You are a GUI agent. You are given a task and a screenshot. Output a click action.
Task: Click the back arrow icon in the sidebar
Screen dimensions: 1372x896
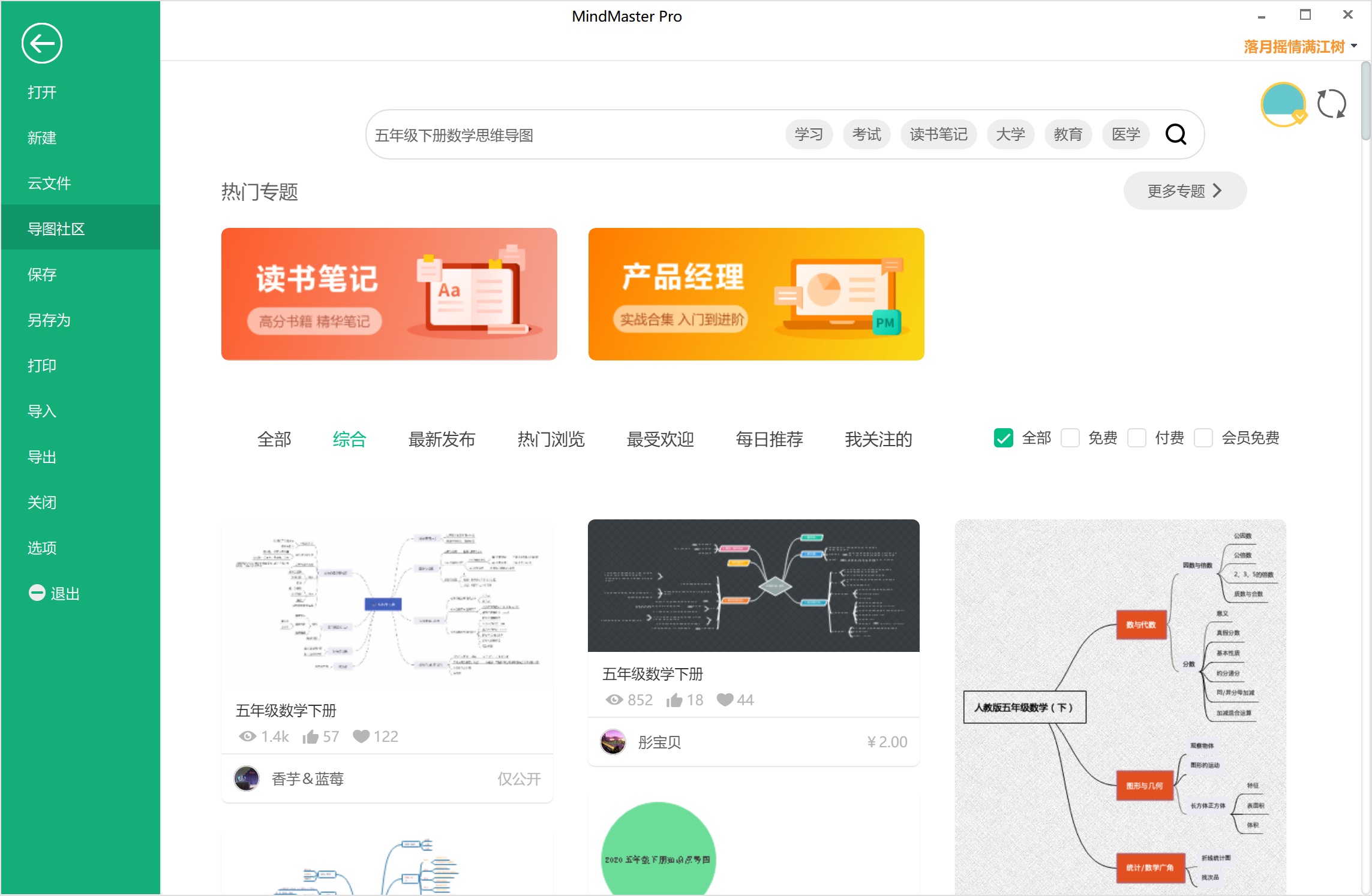tap(42, 43)
